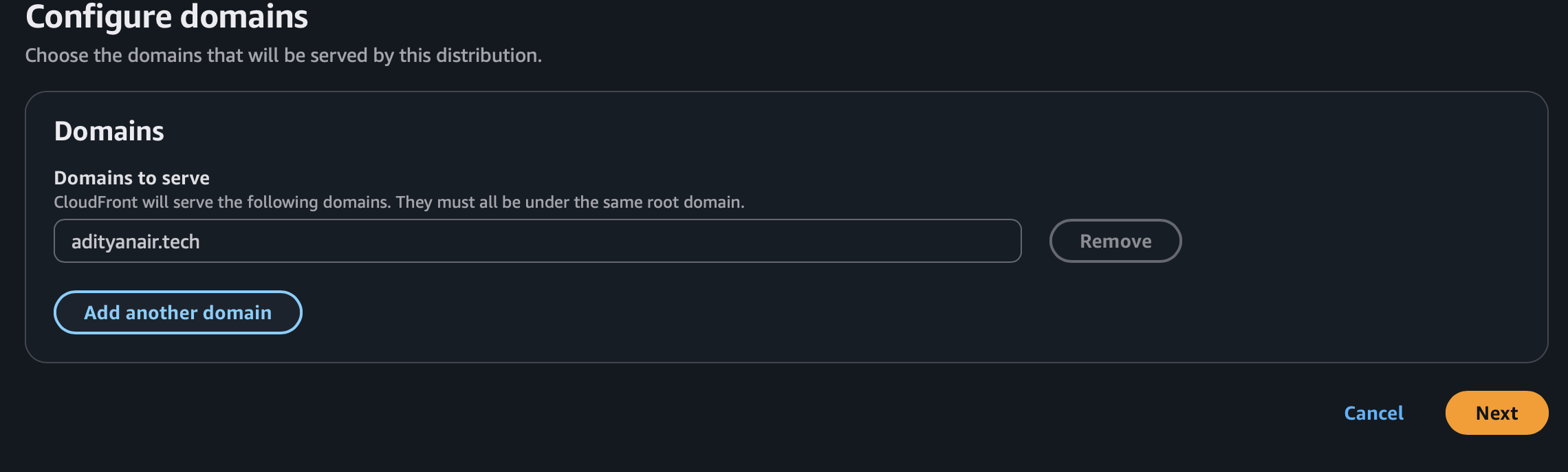Add another domain to serve
Viewport: 1568px width, 472px height.
point(177,312)
